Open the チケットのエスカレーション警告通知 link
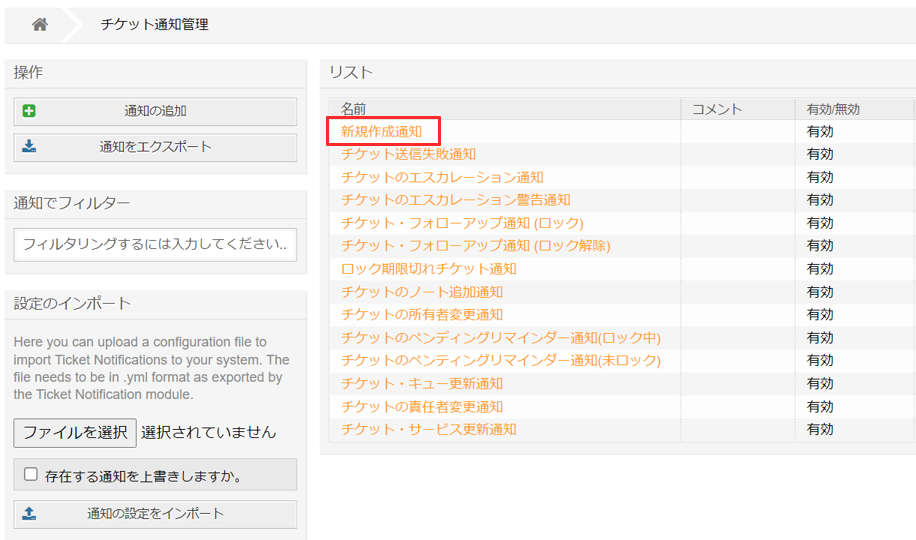Screen dimensions: 916x540 (456, 200)
